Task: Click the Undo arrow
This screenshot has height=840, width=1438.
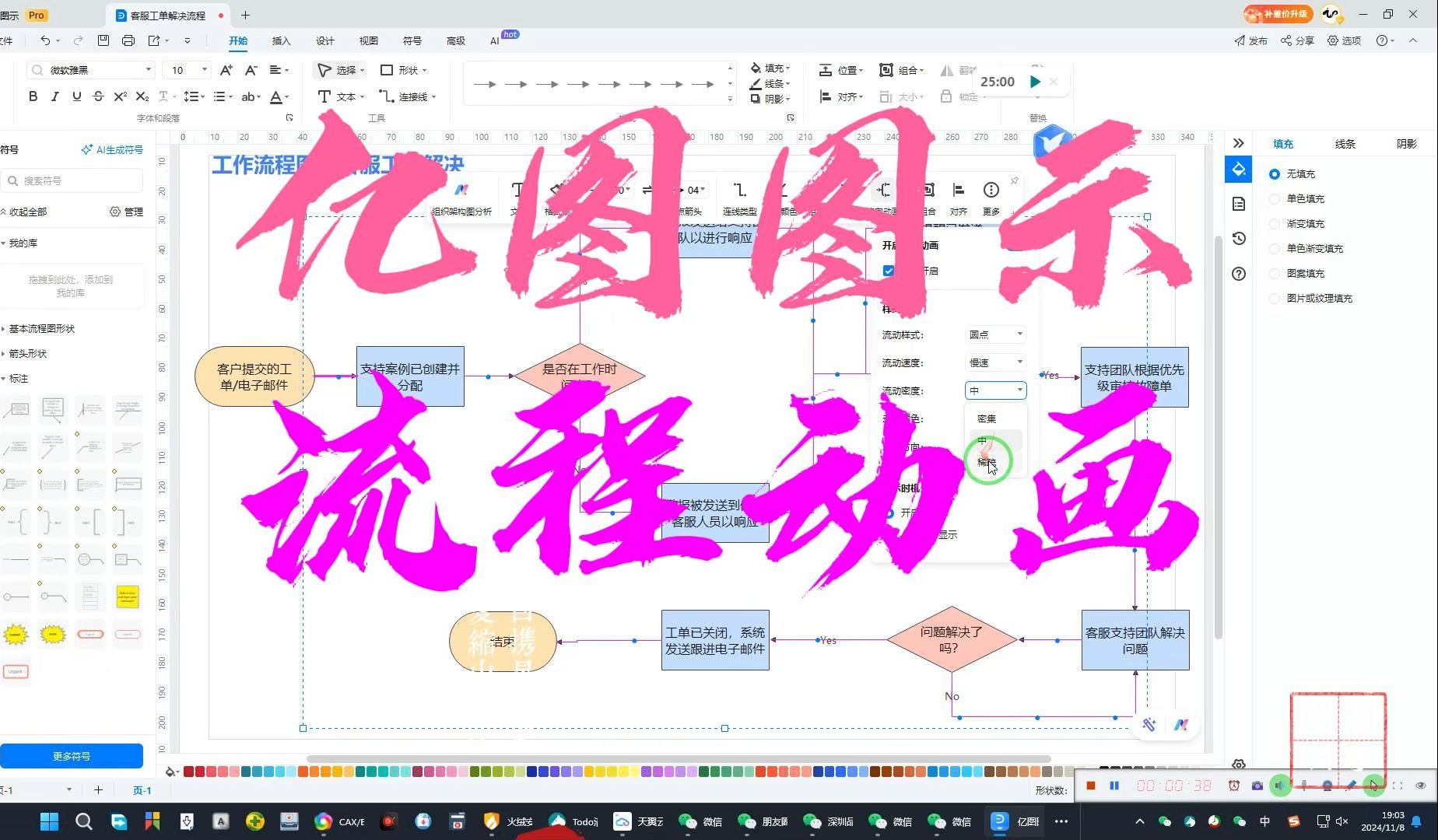Action: click(x=45, y=40)
